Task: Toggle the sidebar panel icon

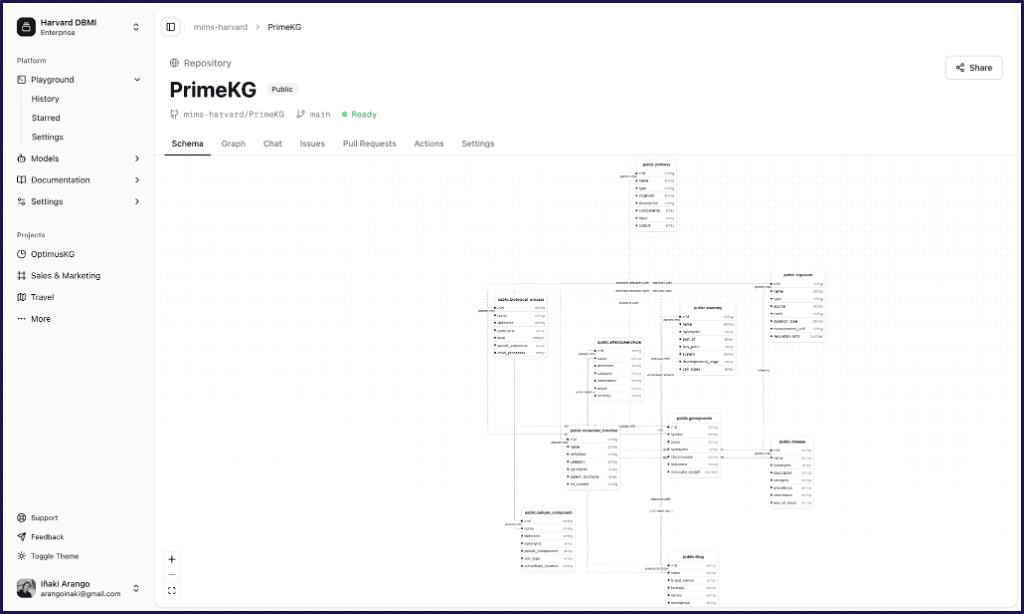Action: [x=171, y=27]
